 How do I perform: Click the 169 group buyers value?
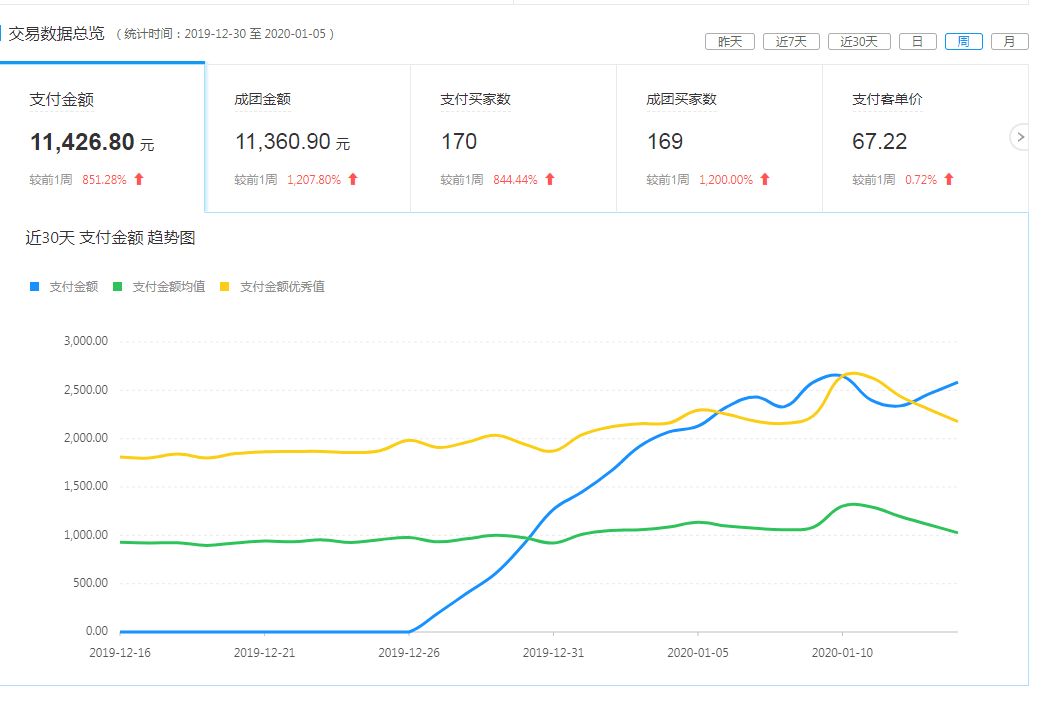(664, 141)
